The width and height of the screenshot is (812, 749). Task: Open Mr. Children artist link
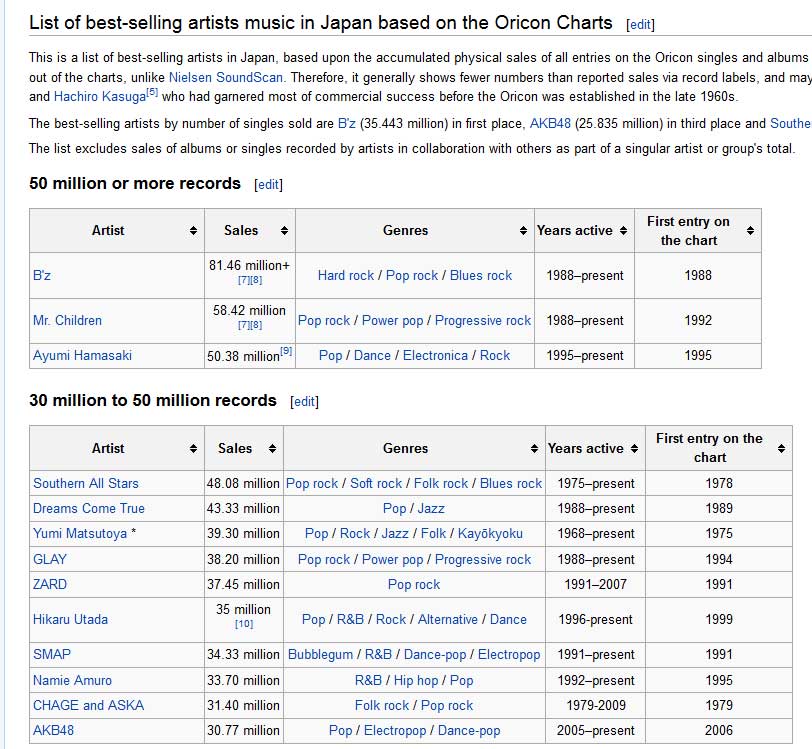click(67, 320)
